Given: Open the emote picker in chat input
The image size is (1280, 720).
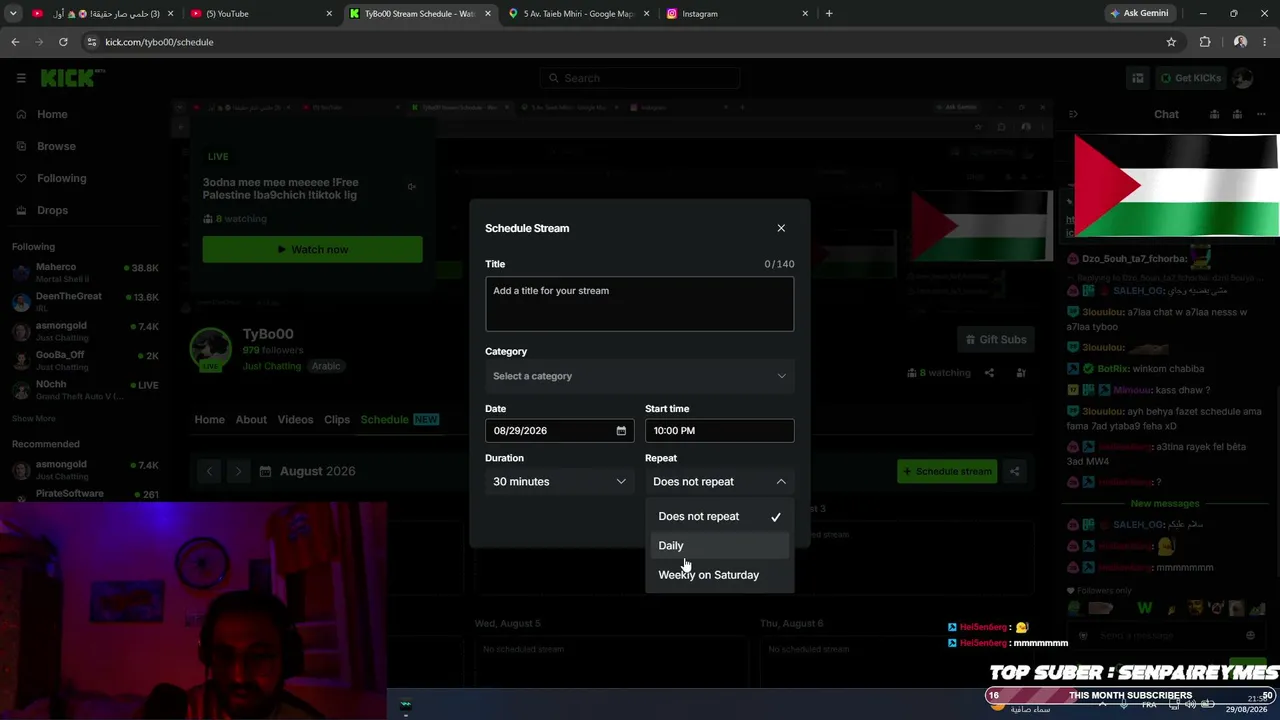Looking at the screenshot, I should 1250,635.
